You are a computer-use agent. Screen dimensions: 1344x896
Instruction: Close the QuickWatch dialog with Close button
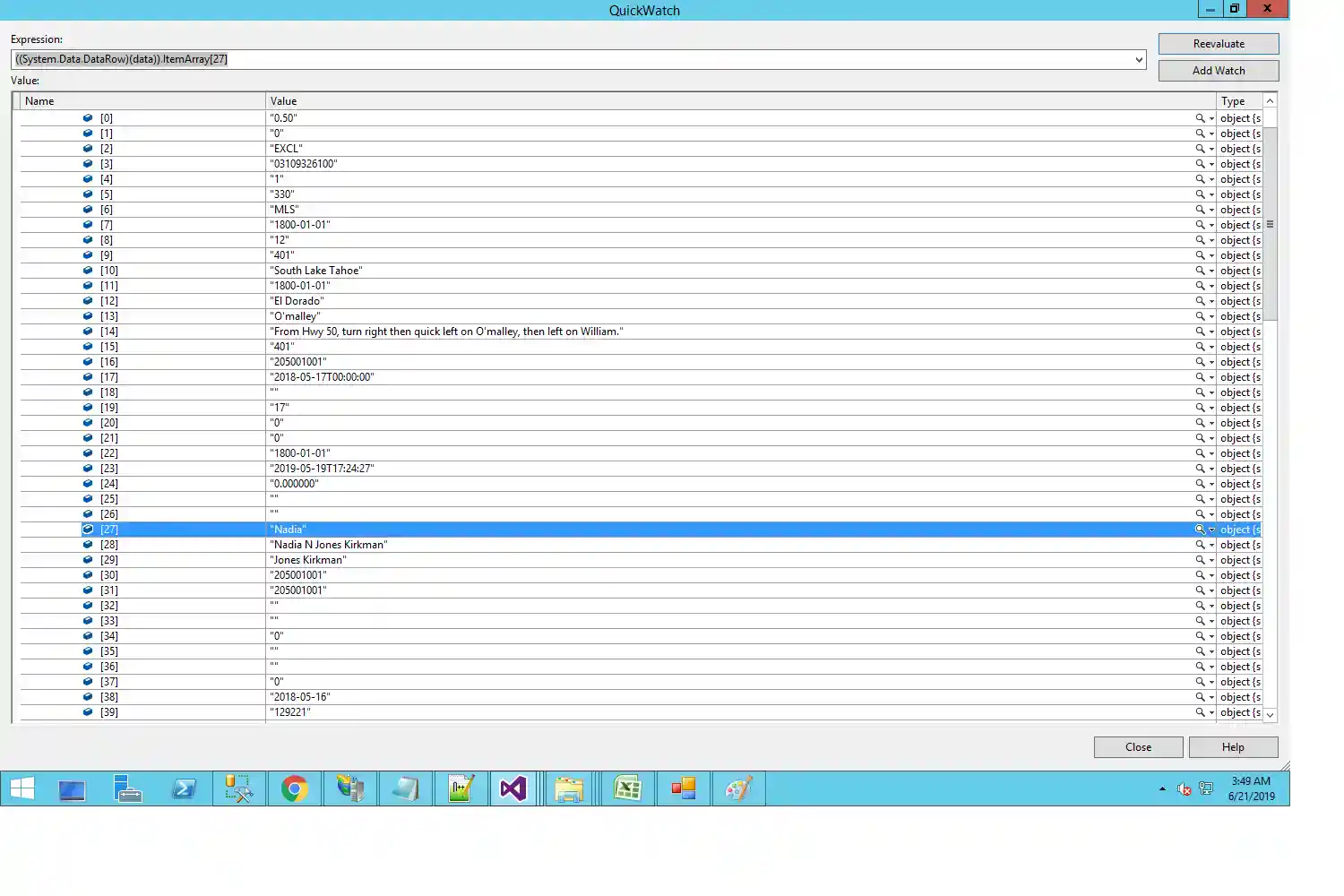[x=1138, y=747]
